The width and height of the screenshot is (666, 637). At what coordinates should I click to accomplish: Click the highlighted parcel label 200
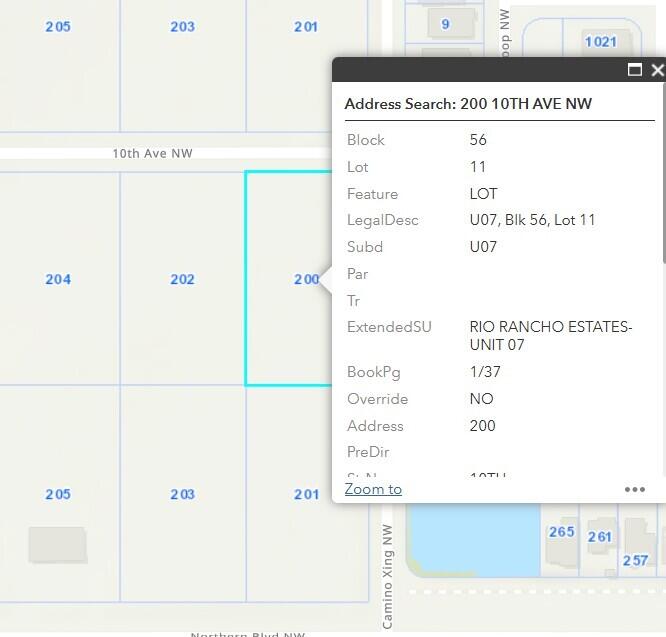point(306,279)
